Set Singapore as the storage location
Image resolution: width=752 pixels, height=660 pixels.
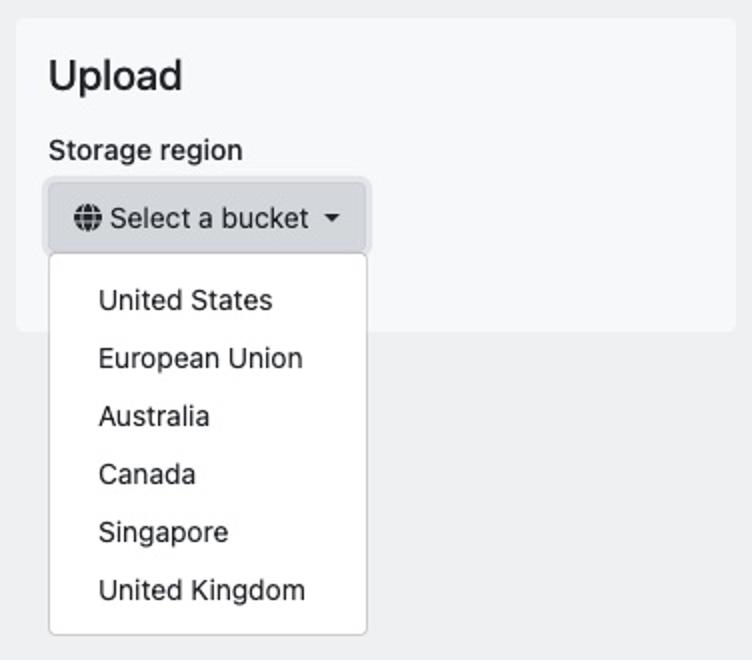(163, 532)
